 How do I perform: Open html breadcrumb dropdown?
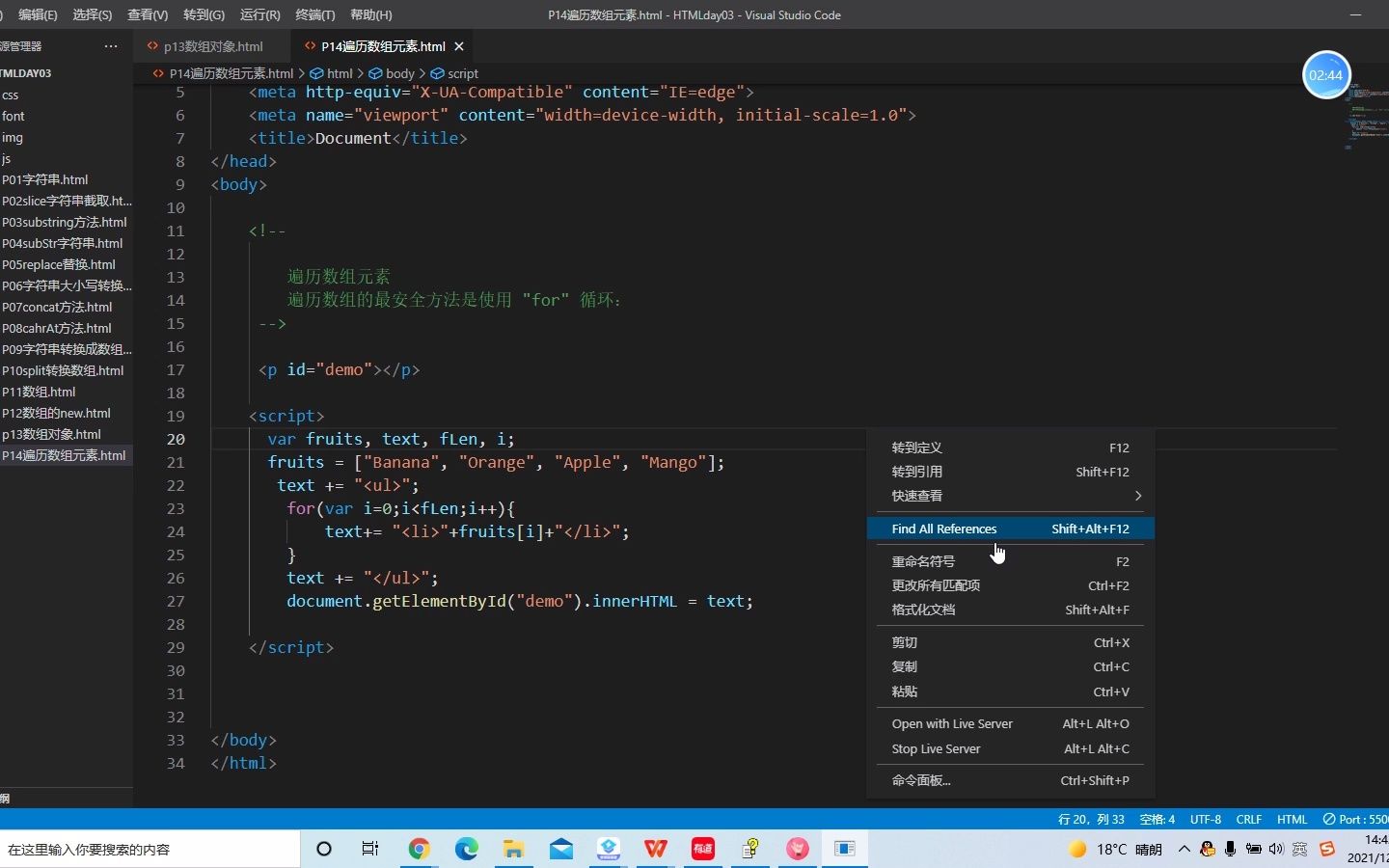click(332, 73)
